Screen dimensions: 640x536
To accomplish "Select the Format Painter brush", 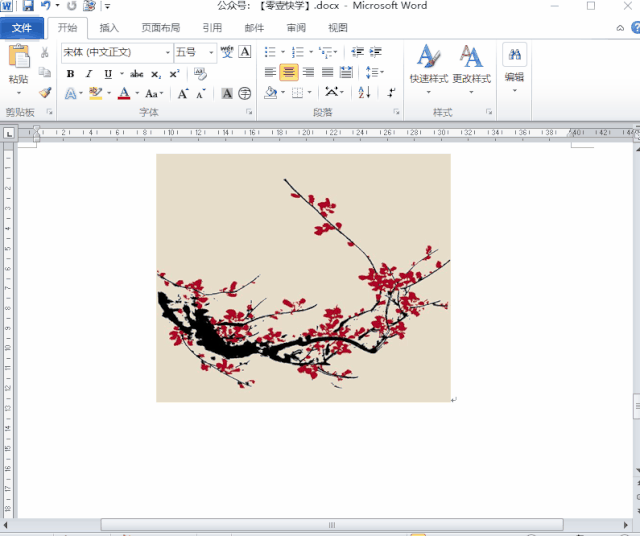I will click(45, 93).
